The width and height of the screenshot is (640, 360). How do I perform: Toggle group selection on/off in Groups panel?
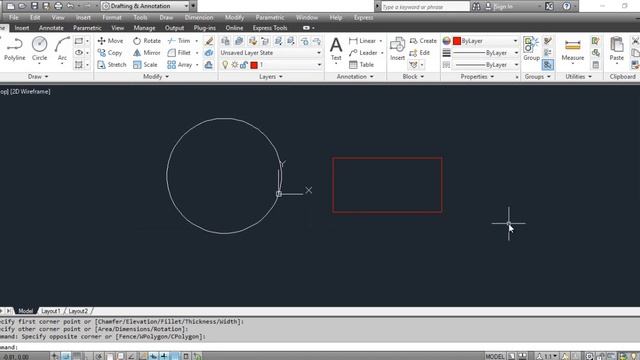pos(548,64)
